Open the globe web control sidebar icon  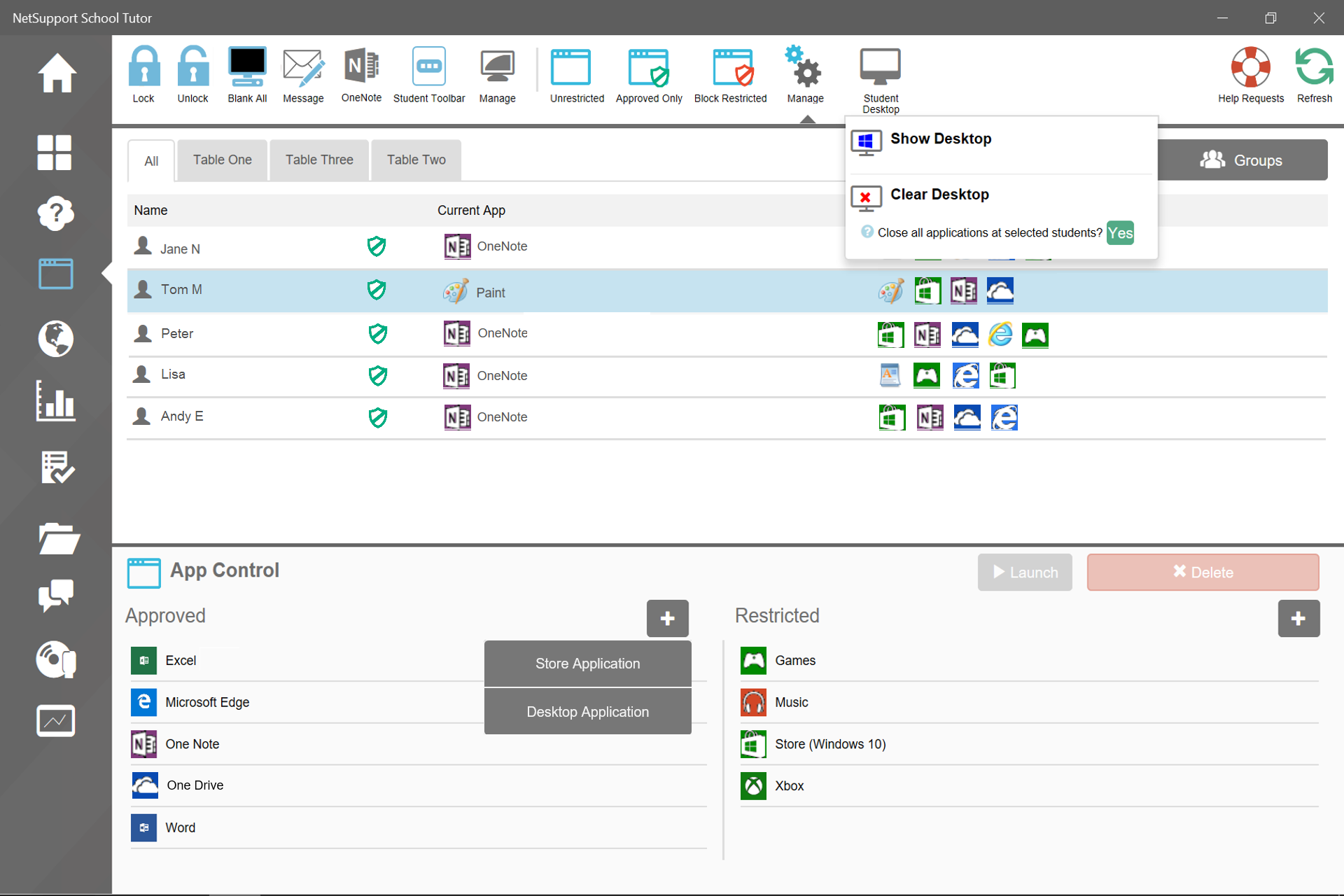click(x=55, y=339)
